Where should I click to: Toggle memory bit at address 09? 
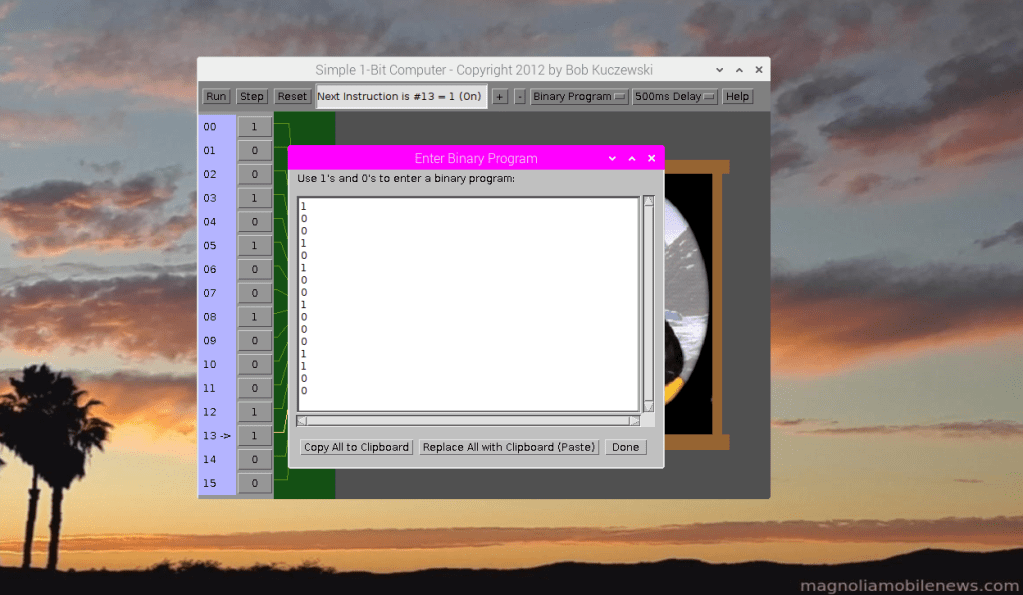tap(254, 341)
